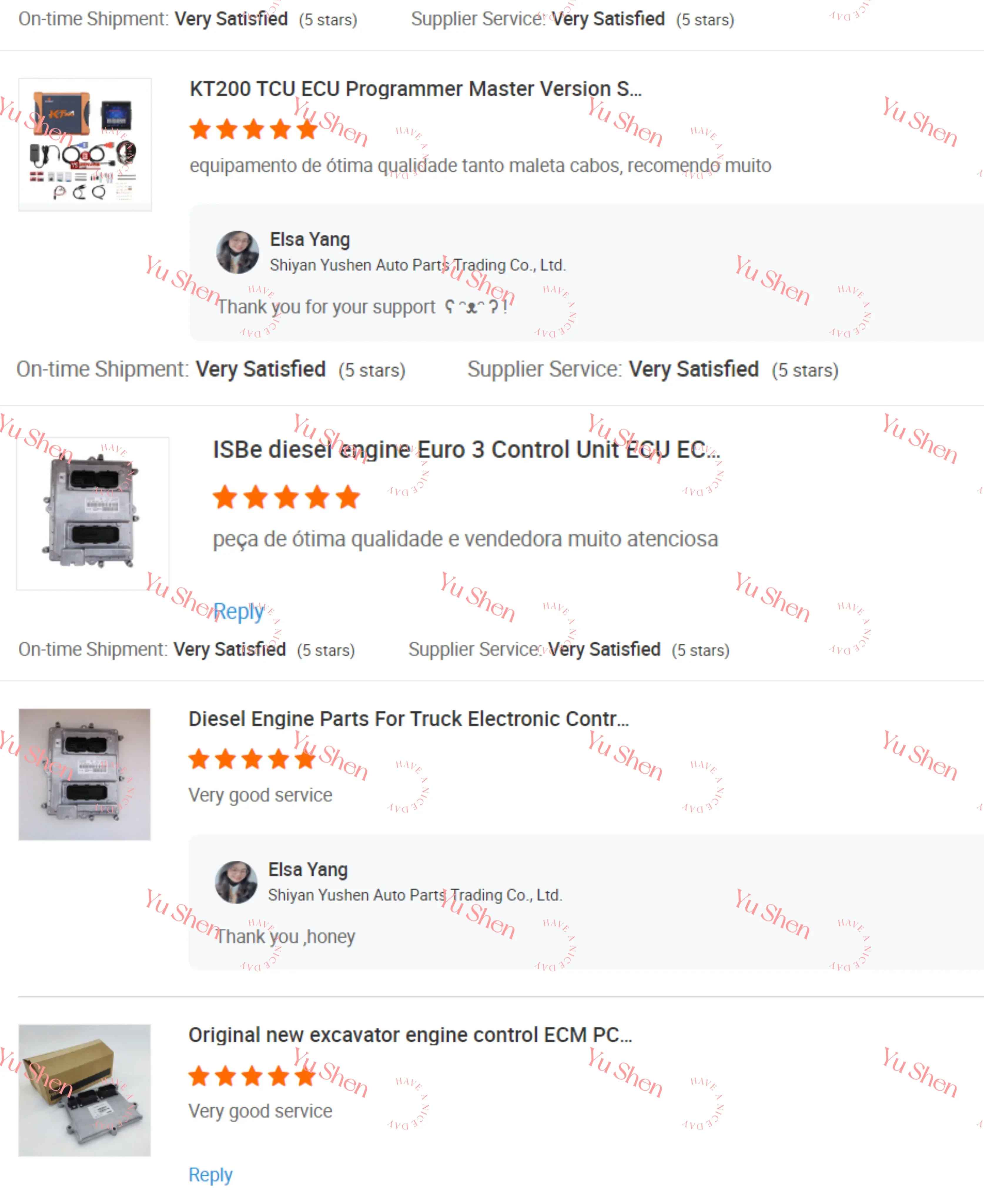Reply to the excavator engine control review
984x1204 pixels.
210,1175
